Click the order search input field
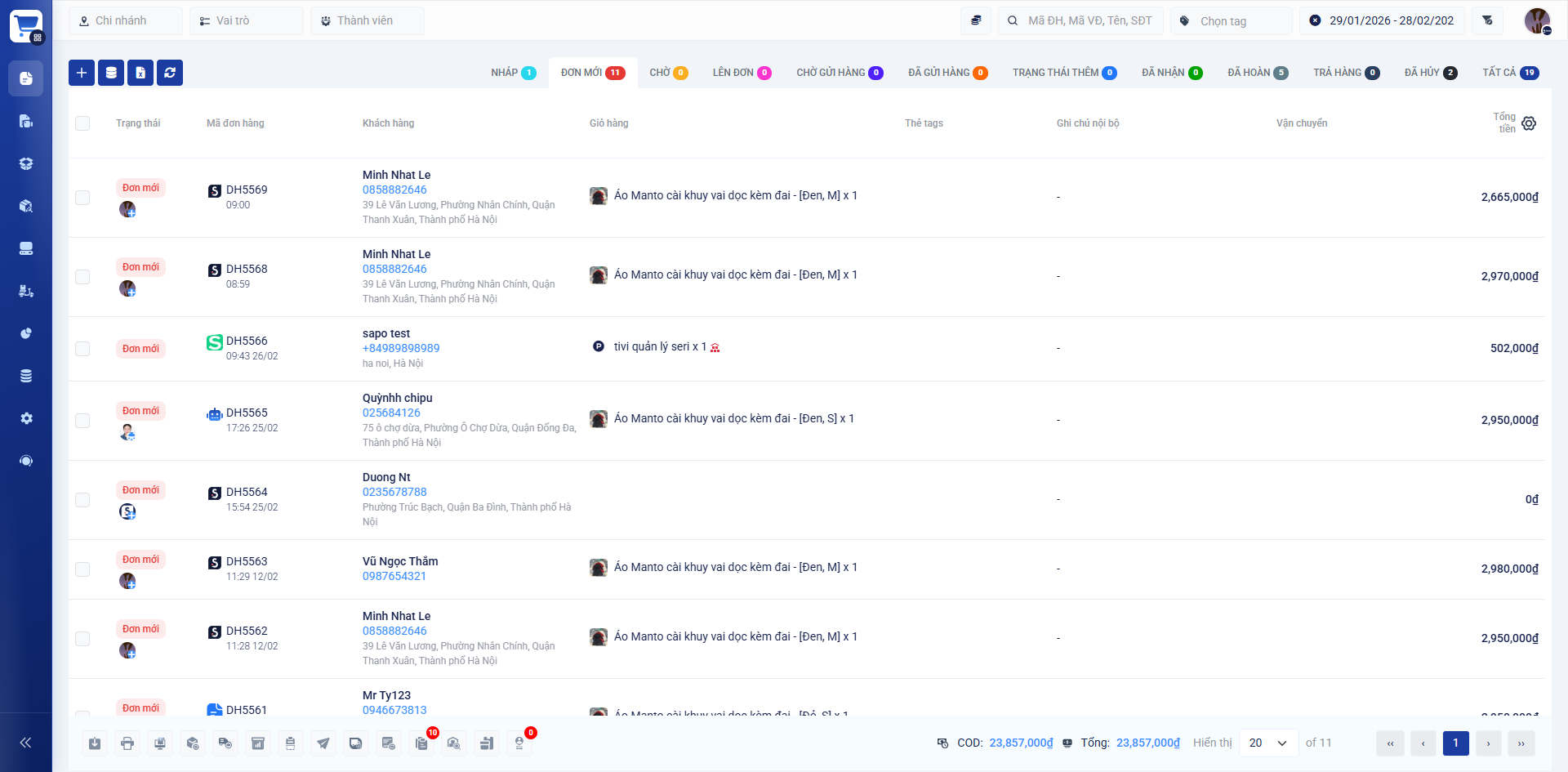1568x772 pixels. point(1089,20)
